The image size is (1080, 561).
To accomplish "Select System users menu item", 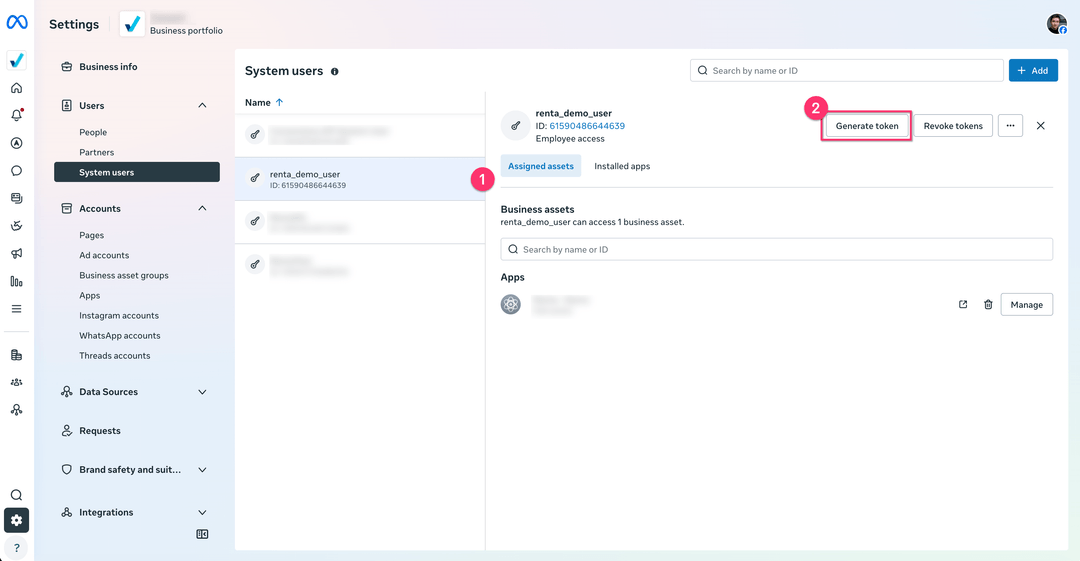I will click(x=137, y=172).
